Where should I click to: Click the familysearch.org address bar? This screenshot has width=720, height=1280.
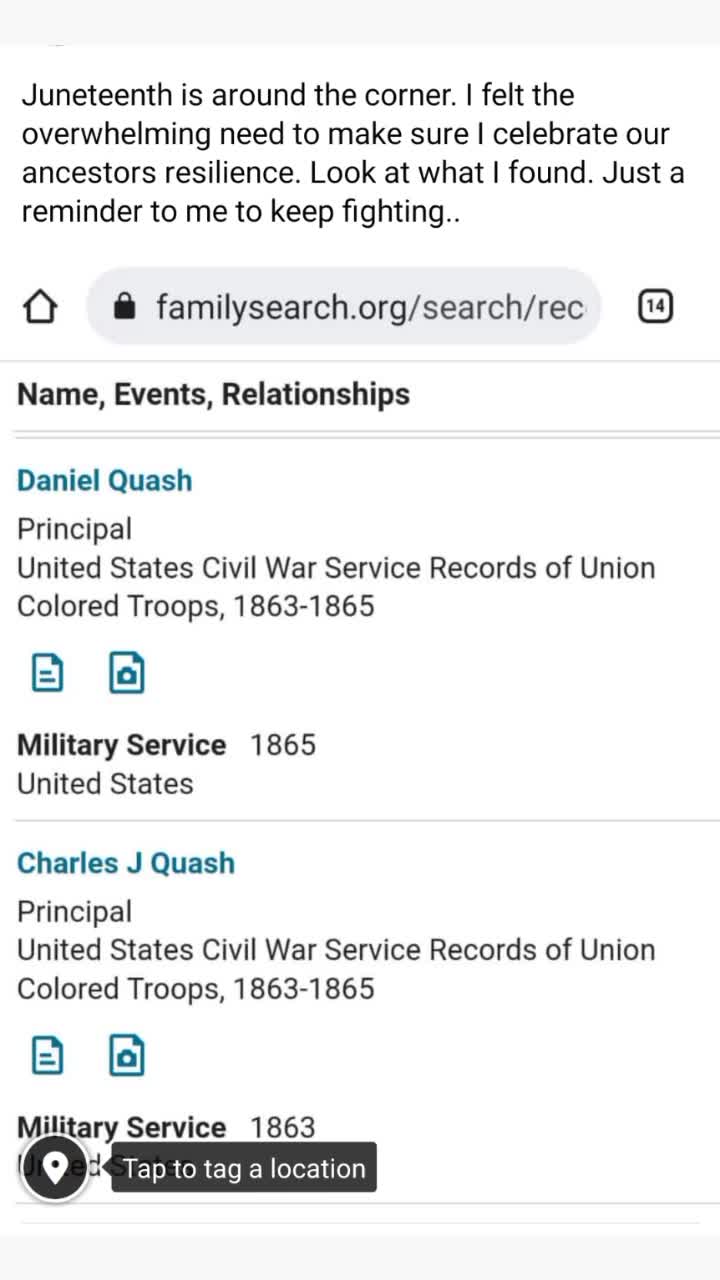coord(368,306)
